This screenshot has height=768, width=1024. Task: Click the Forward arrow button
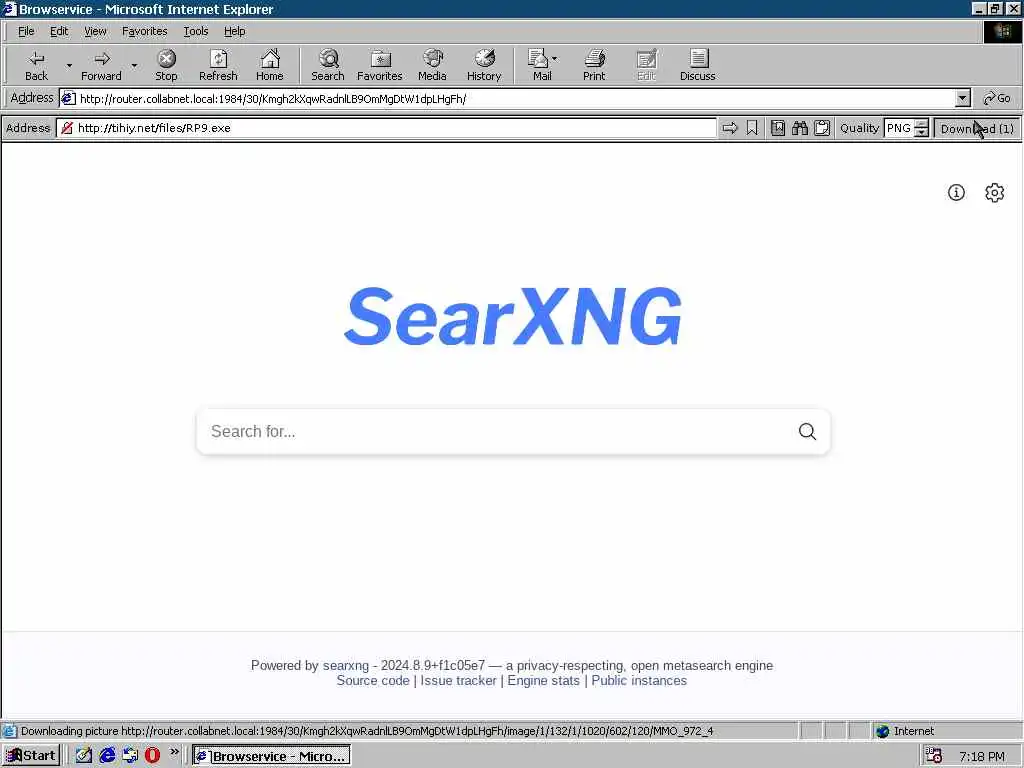101,65
